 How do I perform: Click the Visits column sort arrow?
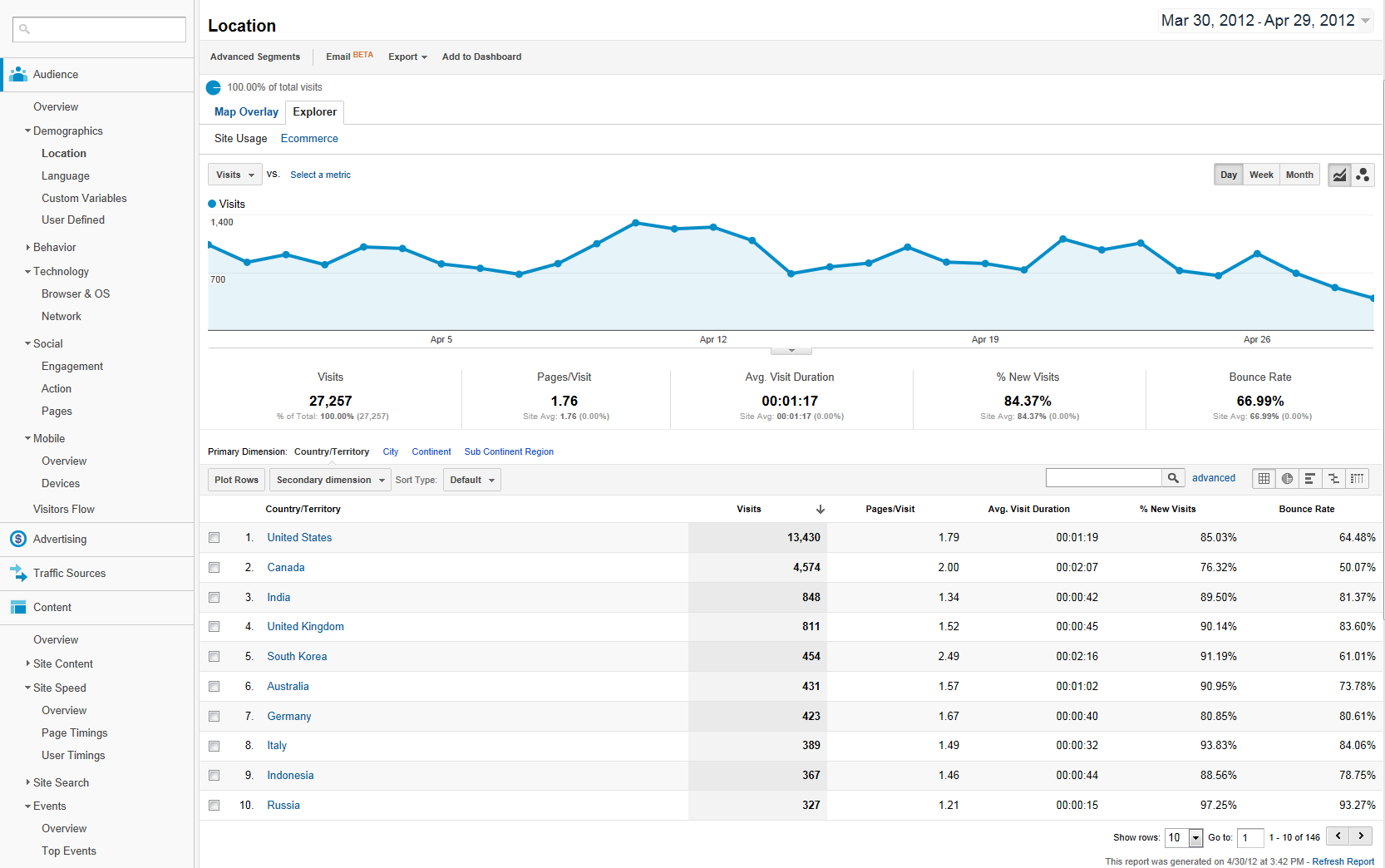[820, 509]
